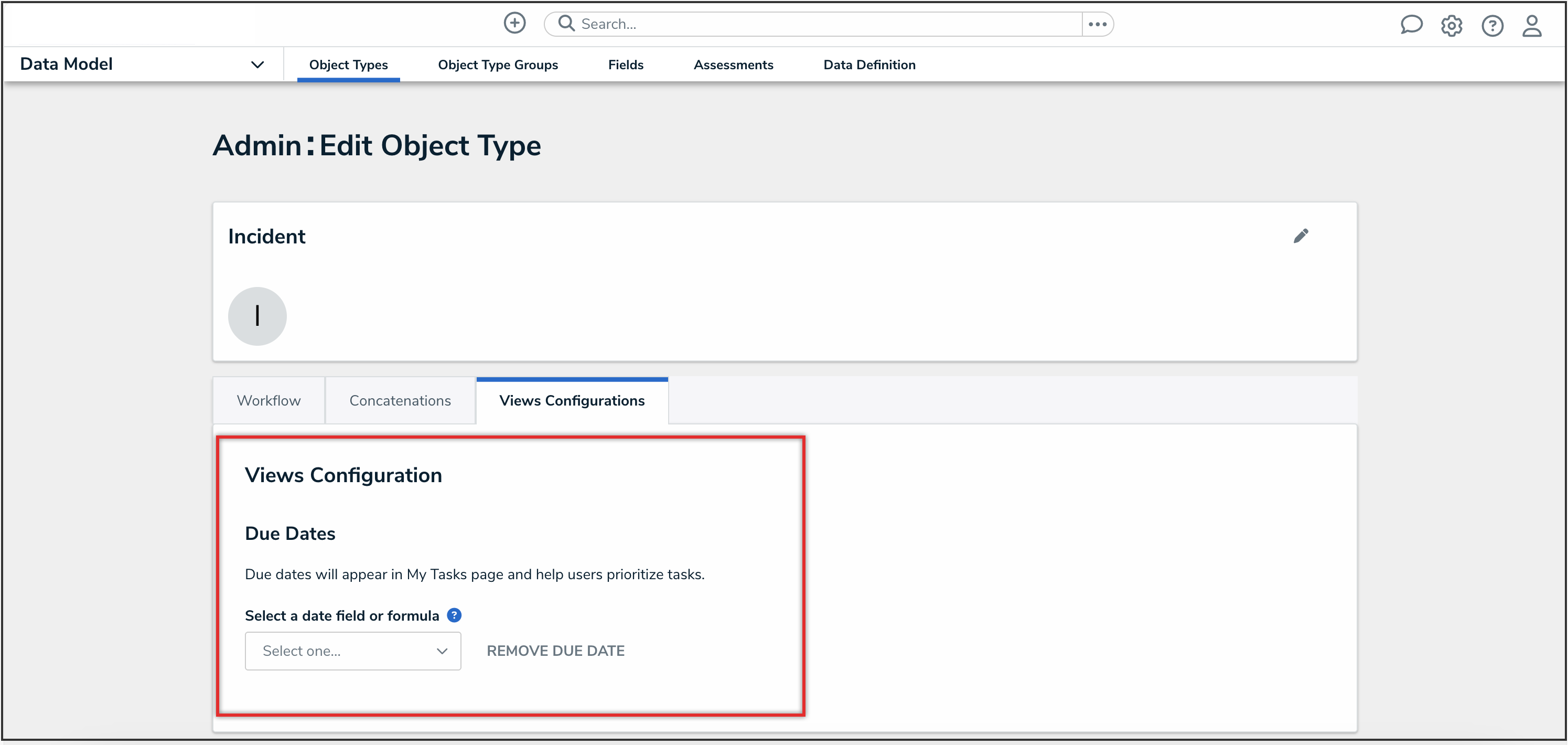This screenshot has height=745, width=1568.
Task: Edit Incident with the pencil icon
Action: pyautogui.click(x=1300, y=236)
